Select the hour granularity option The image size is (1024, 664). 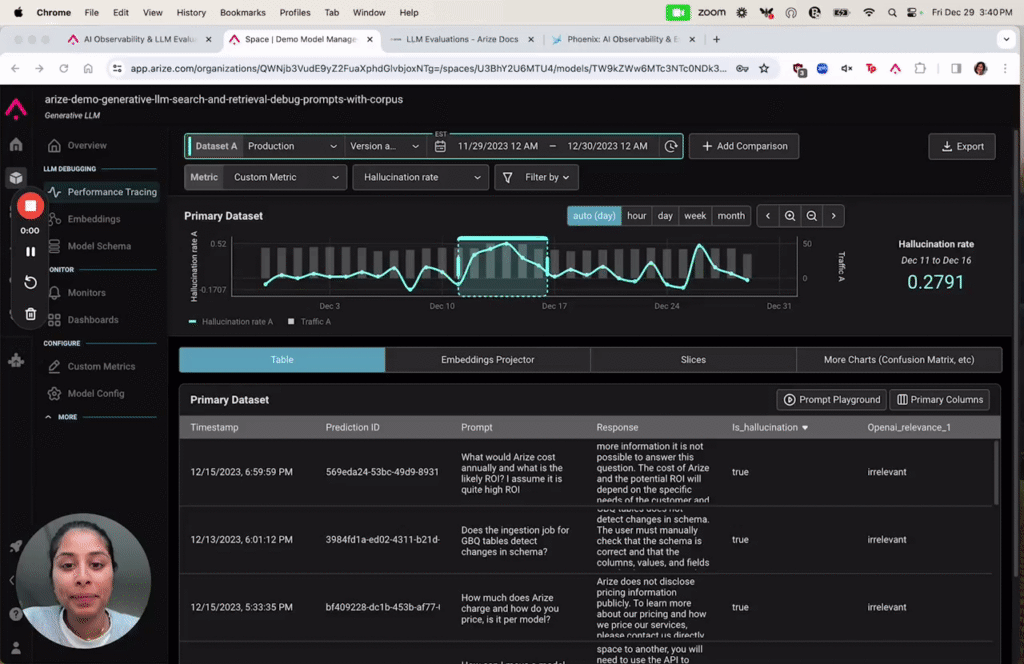[636, 216]
